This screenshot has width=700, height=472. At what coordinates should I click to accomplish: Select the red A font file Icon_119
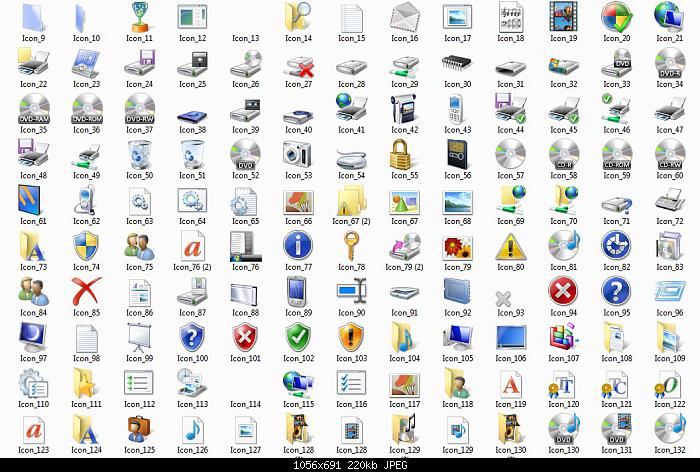(x=511, y=384)
